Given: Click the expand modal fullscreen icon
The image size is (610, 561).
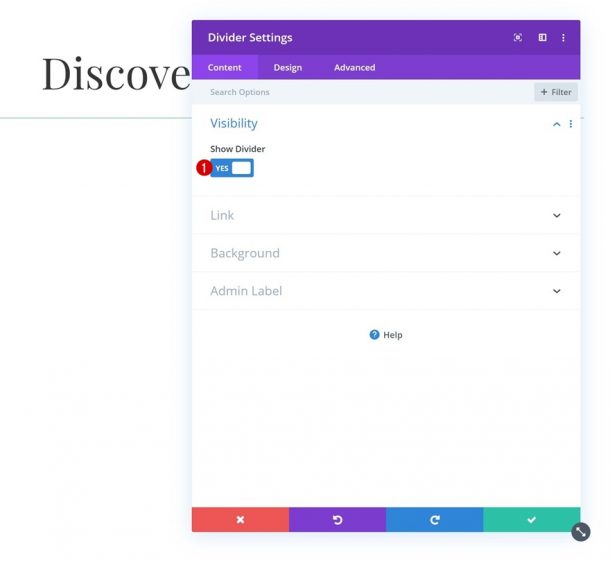Looking at the screenshot, I should [518, 38].
